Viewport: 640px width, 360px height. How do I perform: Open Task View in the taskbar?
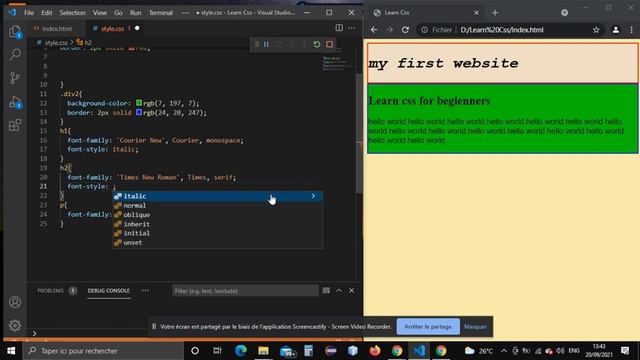click(x=217, y=351)
